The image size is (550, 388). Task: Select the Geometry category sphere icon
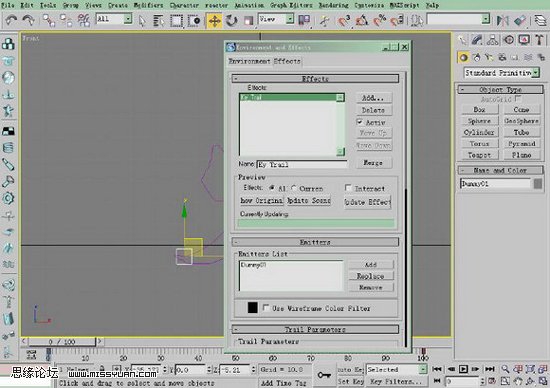pyautogui.click(x=463, y=57)
